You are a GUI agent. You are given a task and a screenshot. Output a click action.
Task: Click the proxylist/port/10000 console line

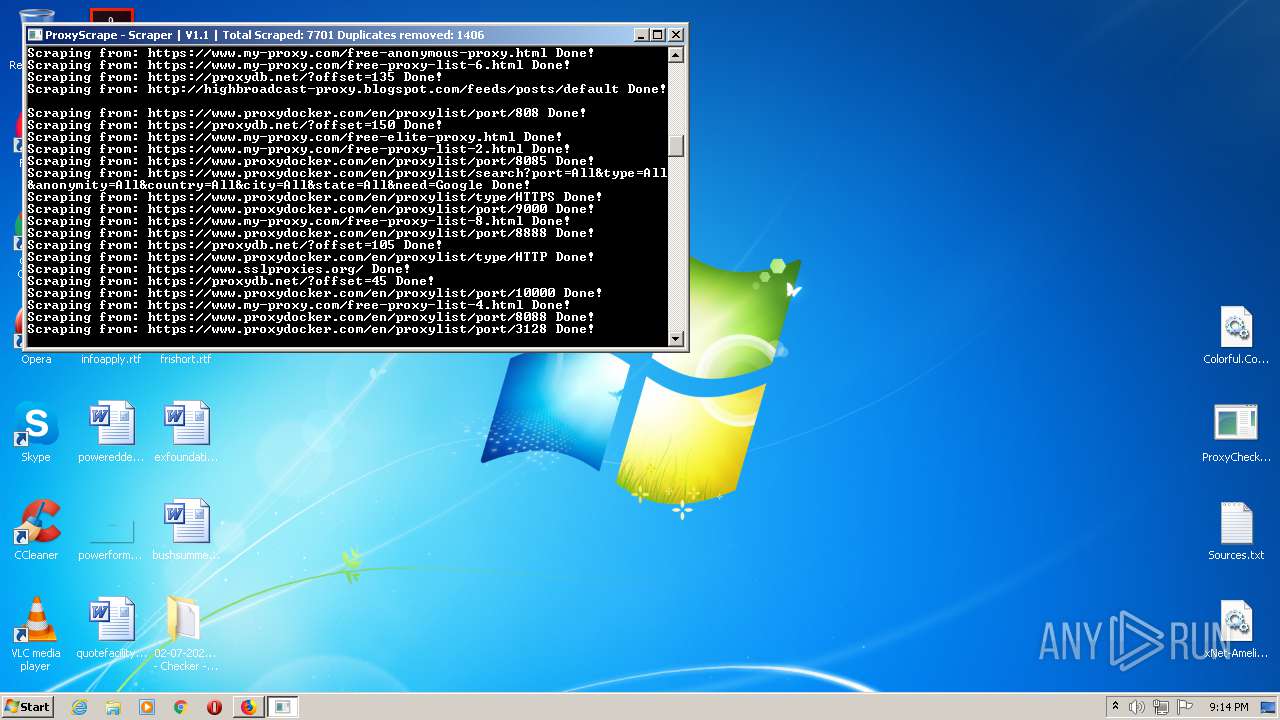click(x=315, y=293)
